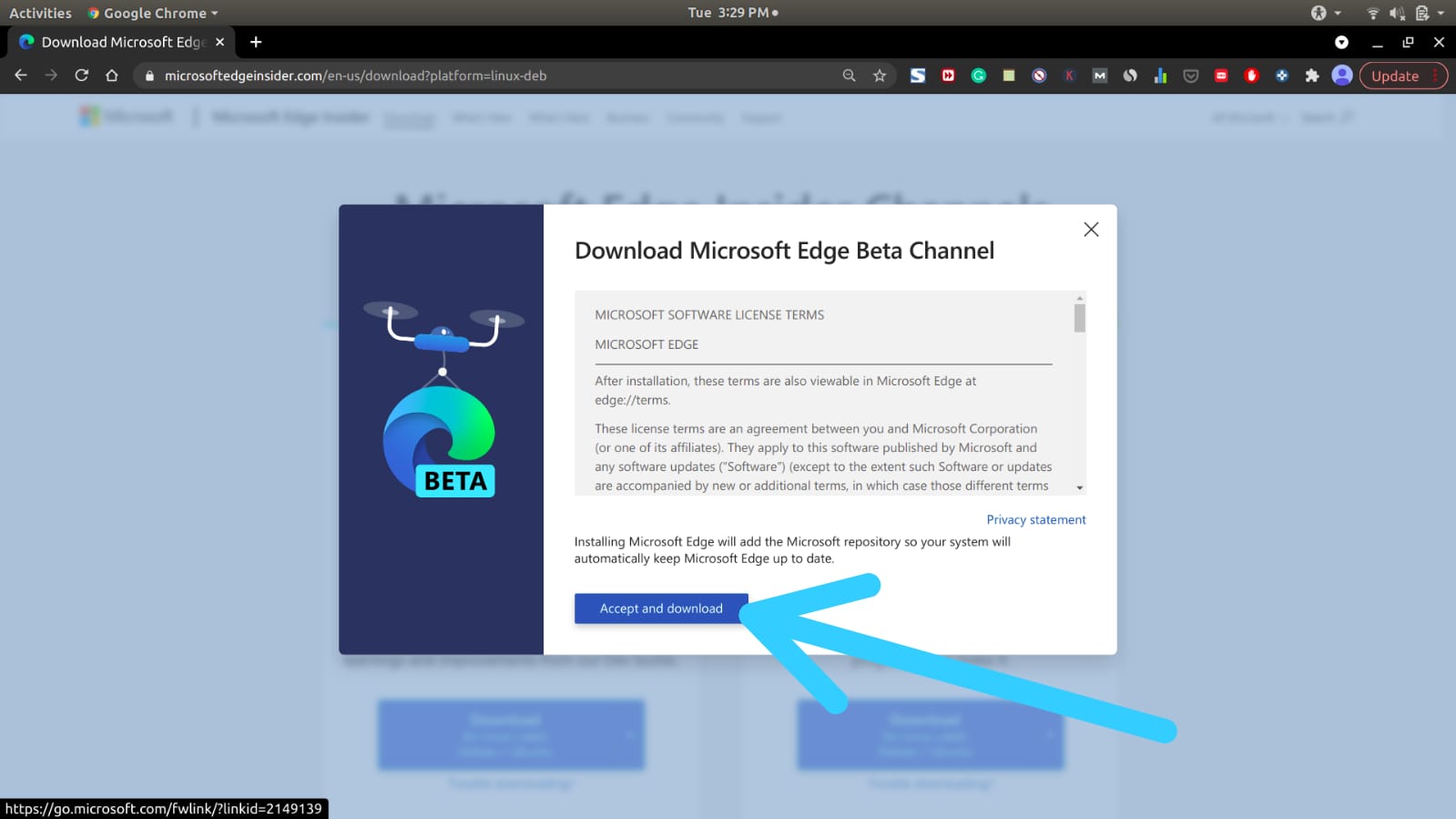
Task: Open the K extension icon
Action: (x=1070, y=76)
